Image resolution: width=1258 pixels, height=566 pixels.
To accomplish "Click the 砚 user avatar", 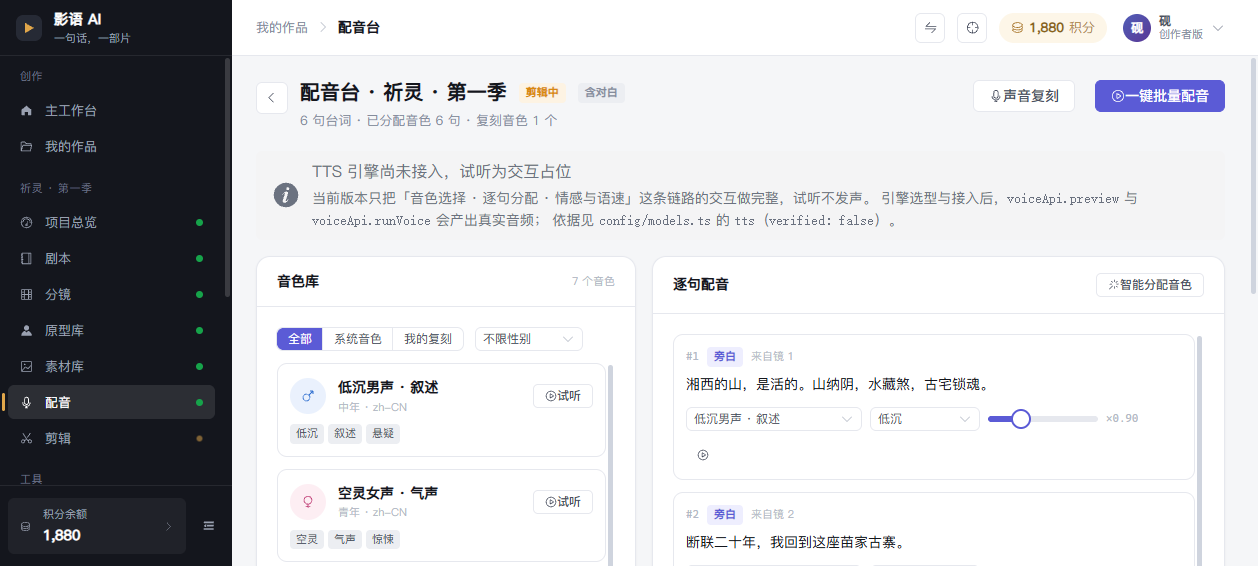I will click(x=1137, y=28).
